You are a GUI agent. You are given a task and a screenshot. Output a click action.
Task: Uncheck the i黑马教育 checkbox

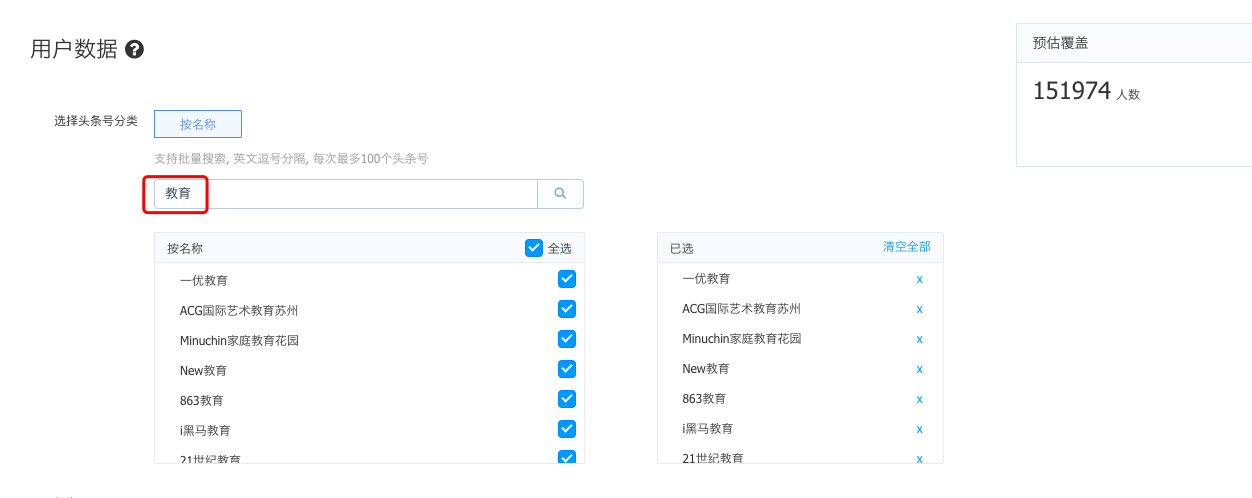click(567, 429)
